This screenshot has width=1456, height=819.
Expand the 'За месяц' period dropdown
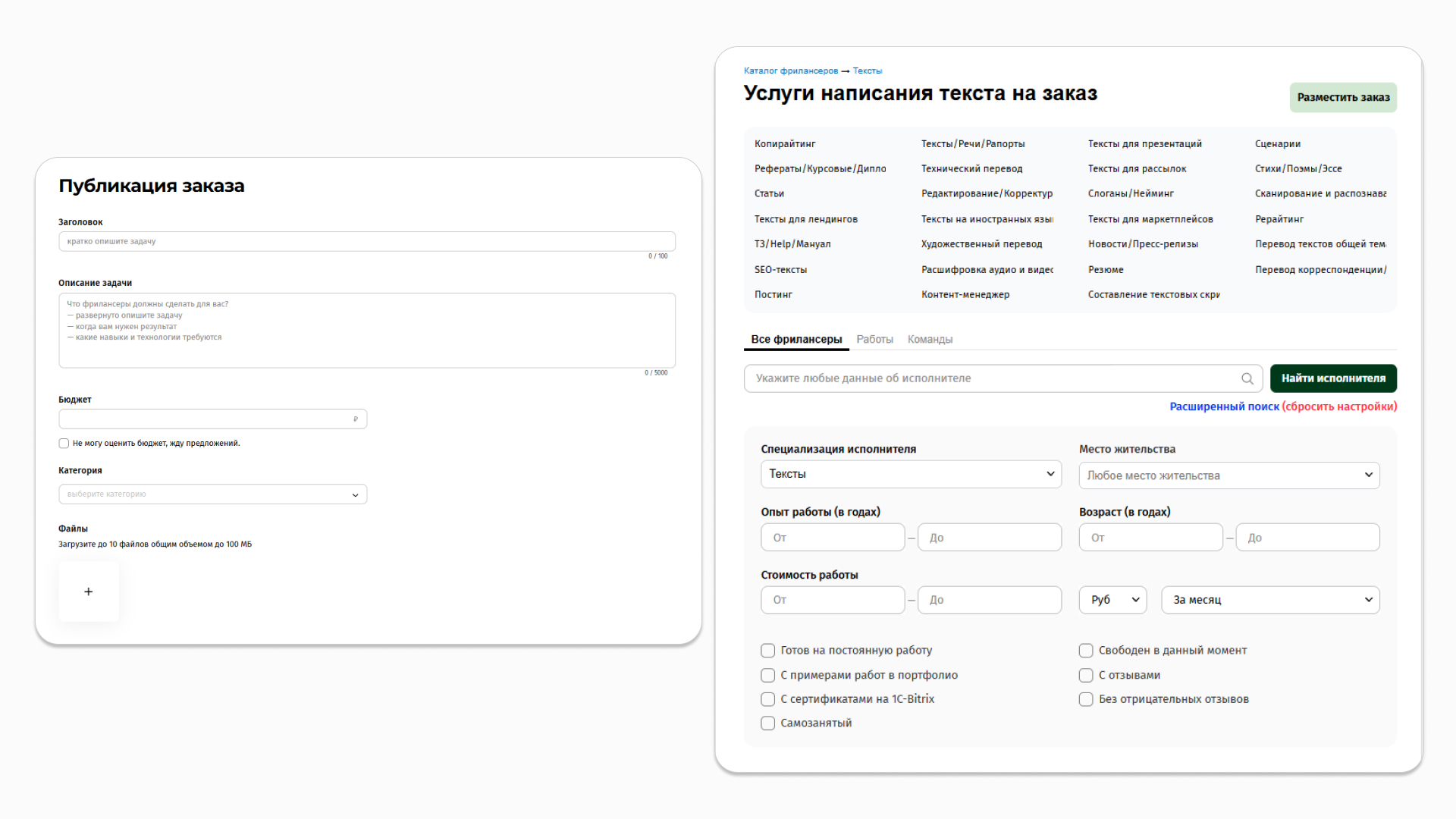pos(1270,600)
